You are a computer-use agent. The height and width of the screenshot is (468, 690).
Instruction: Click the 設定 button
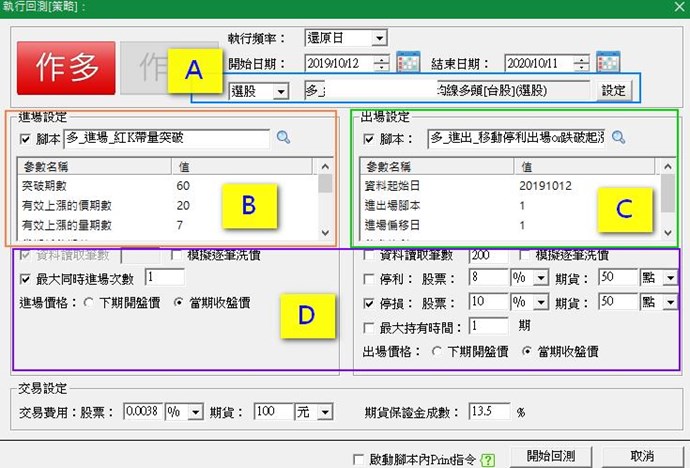[x=614, y=91]
